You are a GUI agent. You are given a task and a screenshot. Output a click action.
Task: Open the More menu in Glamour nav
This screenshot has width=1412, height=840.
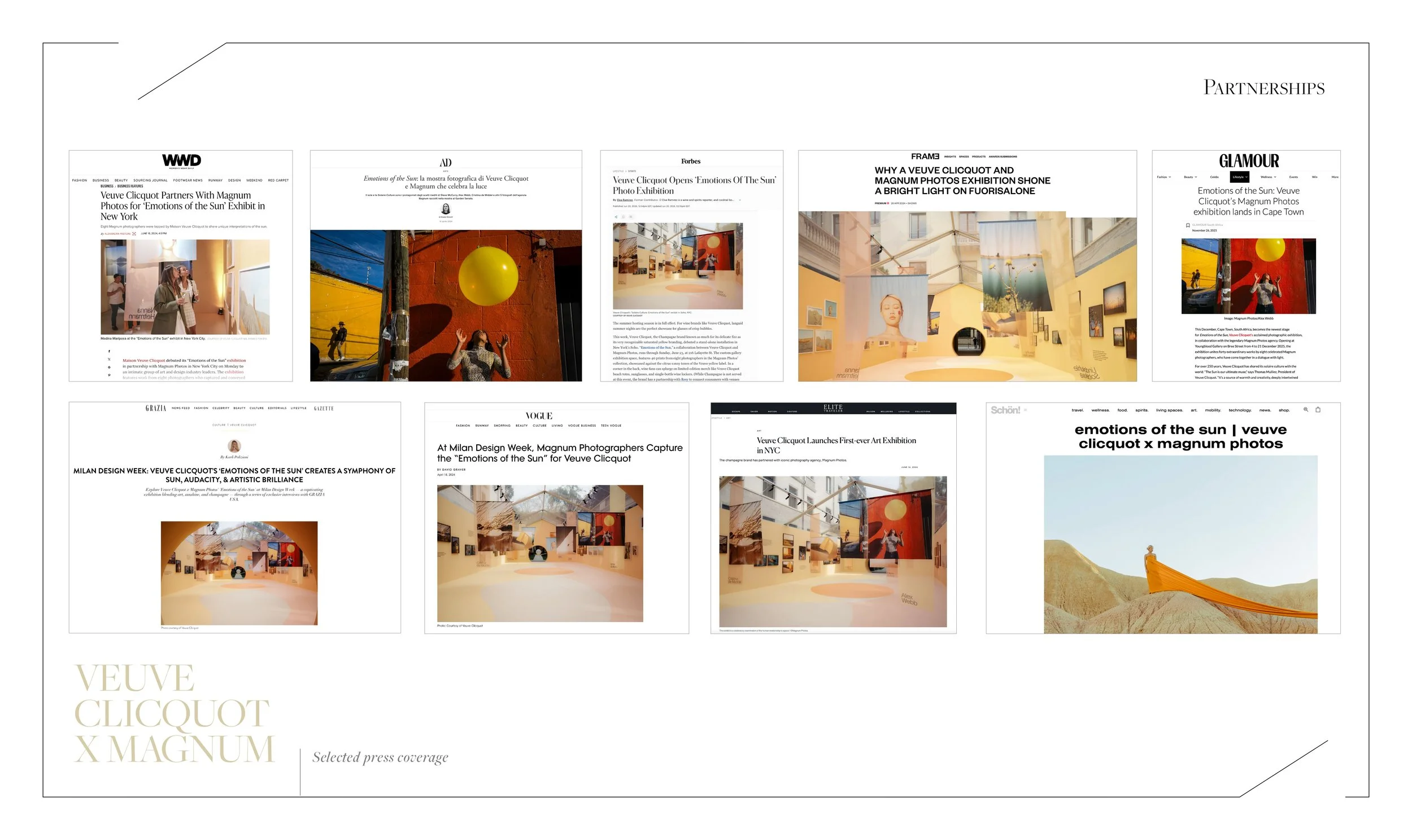[1335, 177]
